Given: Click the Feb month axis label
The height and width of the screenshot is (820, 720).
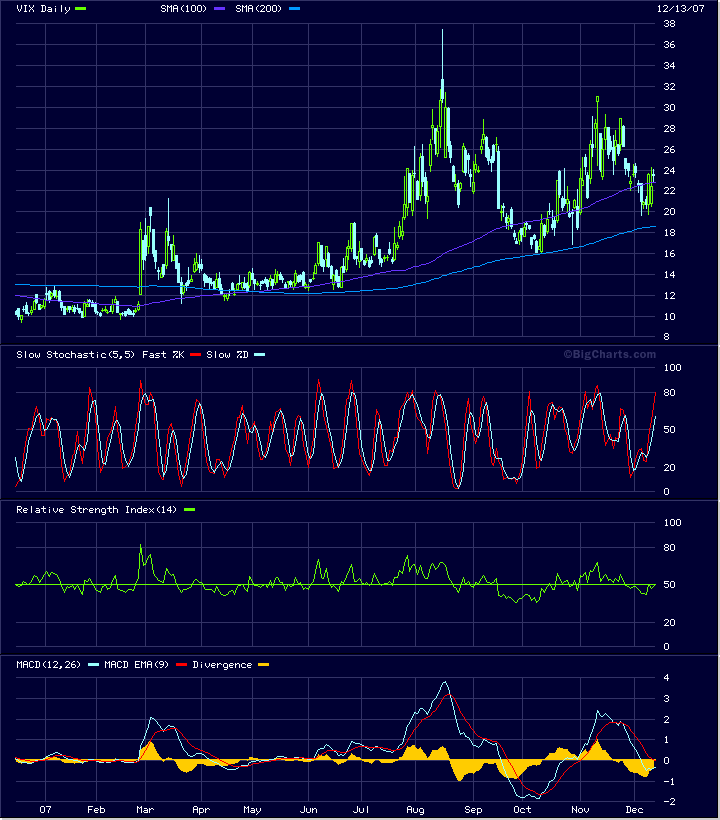Looking at the screenshot, I should point(96,810).
